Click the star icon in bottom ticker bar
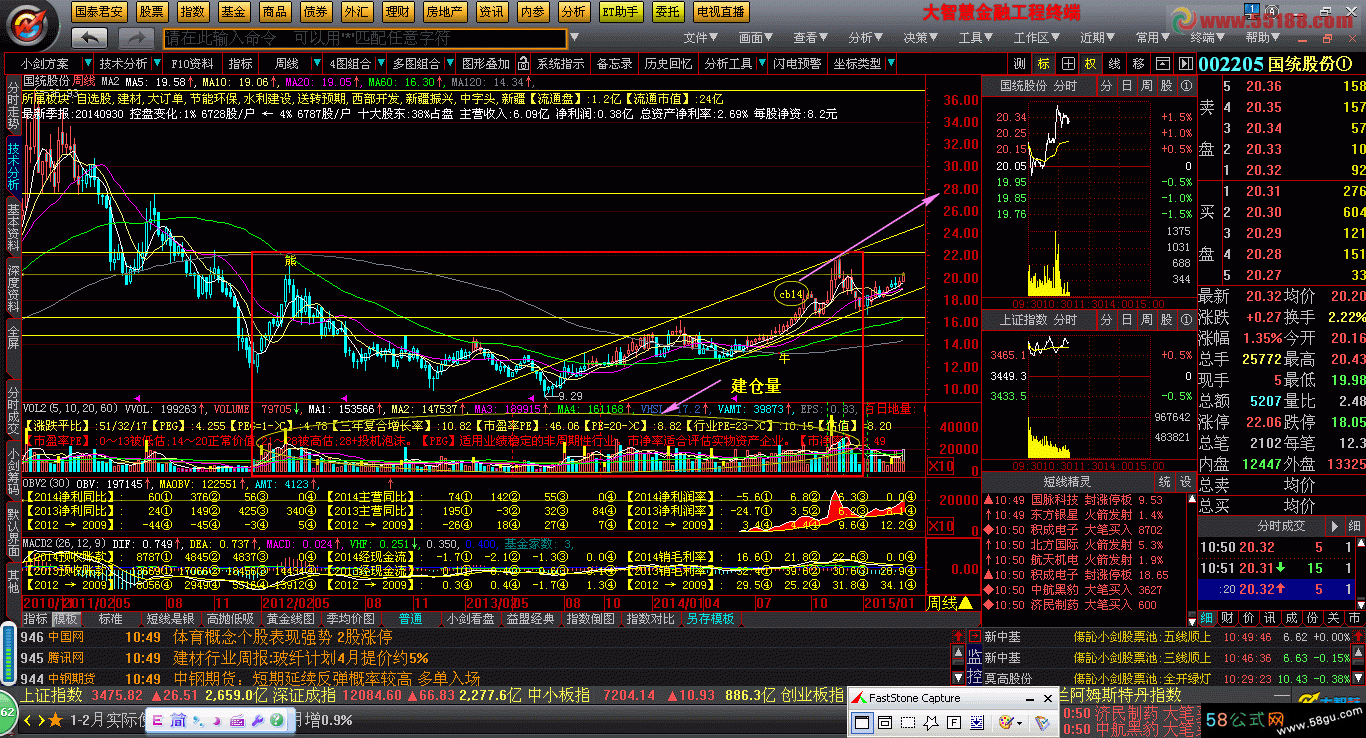This screenshot has height=738, width=1366. pyautogui.click(x=55, y=720)
